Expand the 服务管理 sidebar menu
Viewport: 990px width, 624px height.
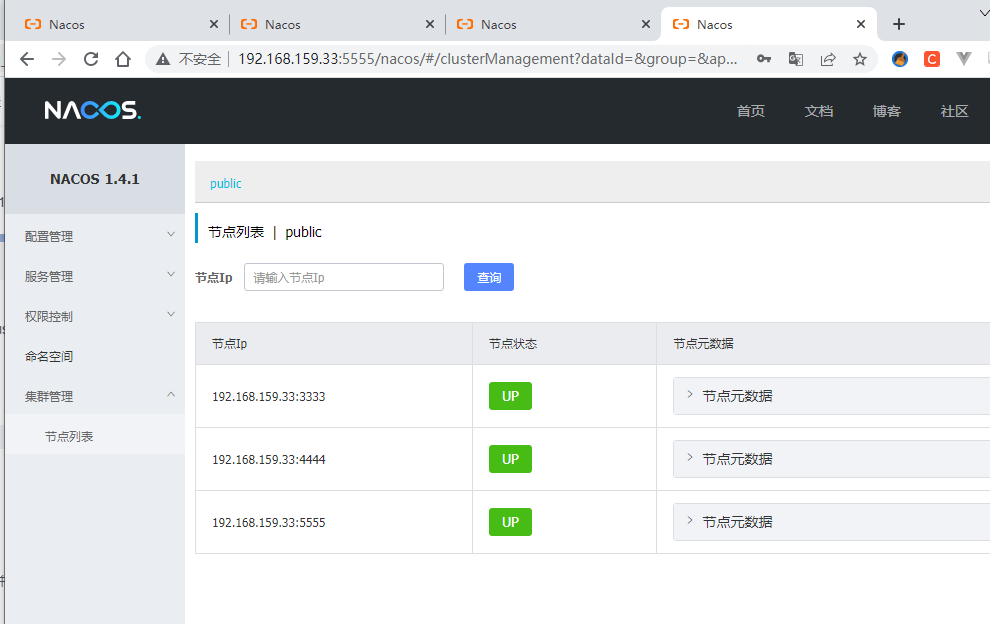pyautogui.click(x=95, y=276)
